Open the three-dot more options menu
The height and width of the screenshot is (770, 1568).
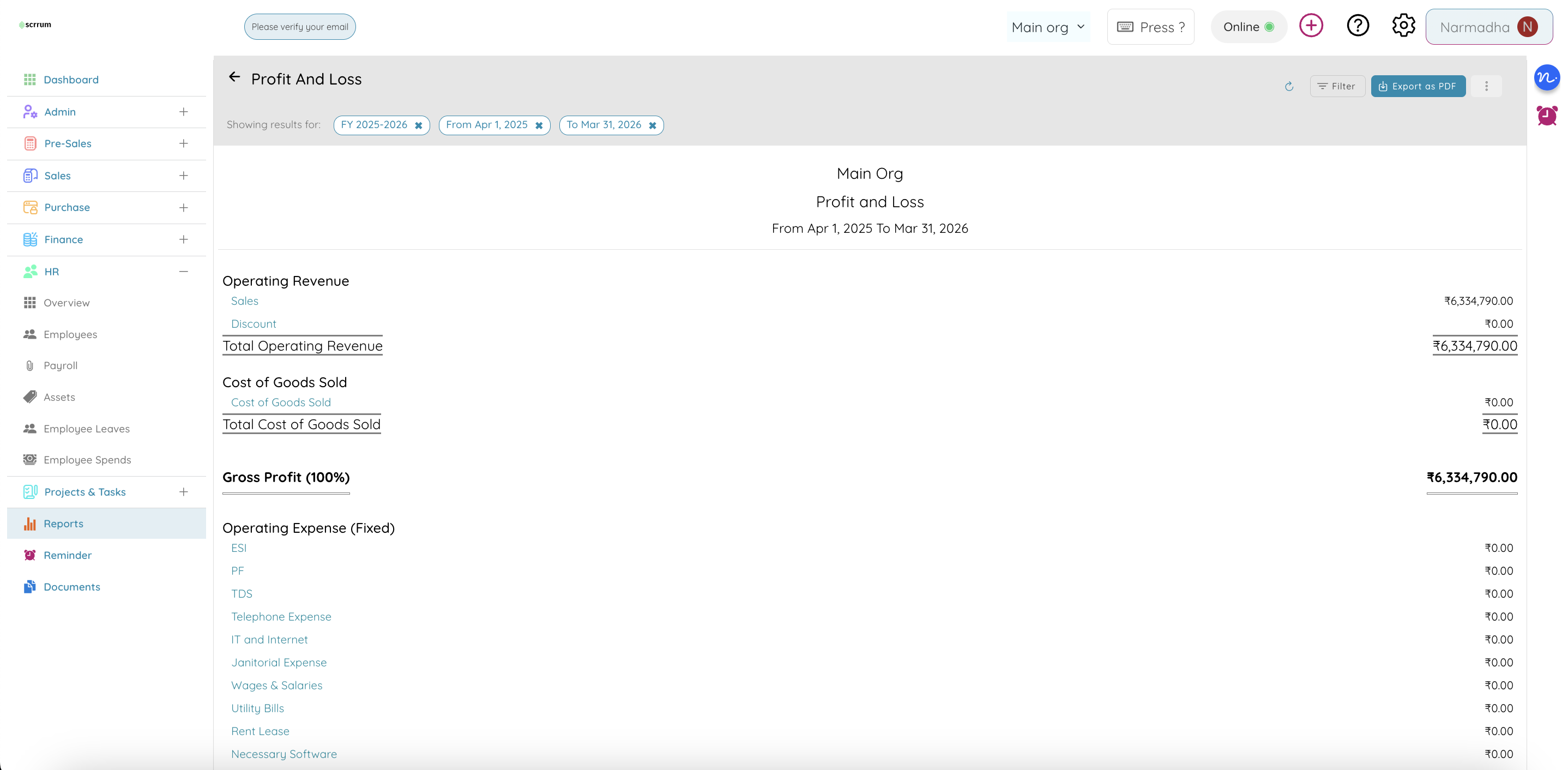1486,87
